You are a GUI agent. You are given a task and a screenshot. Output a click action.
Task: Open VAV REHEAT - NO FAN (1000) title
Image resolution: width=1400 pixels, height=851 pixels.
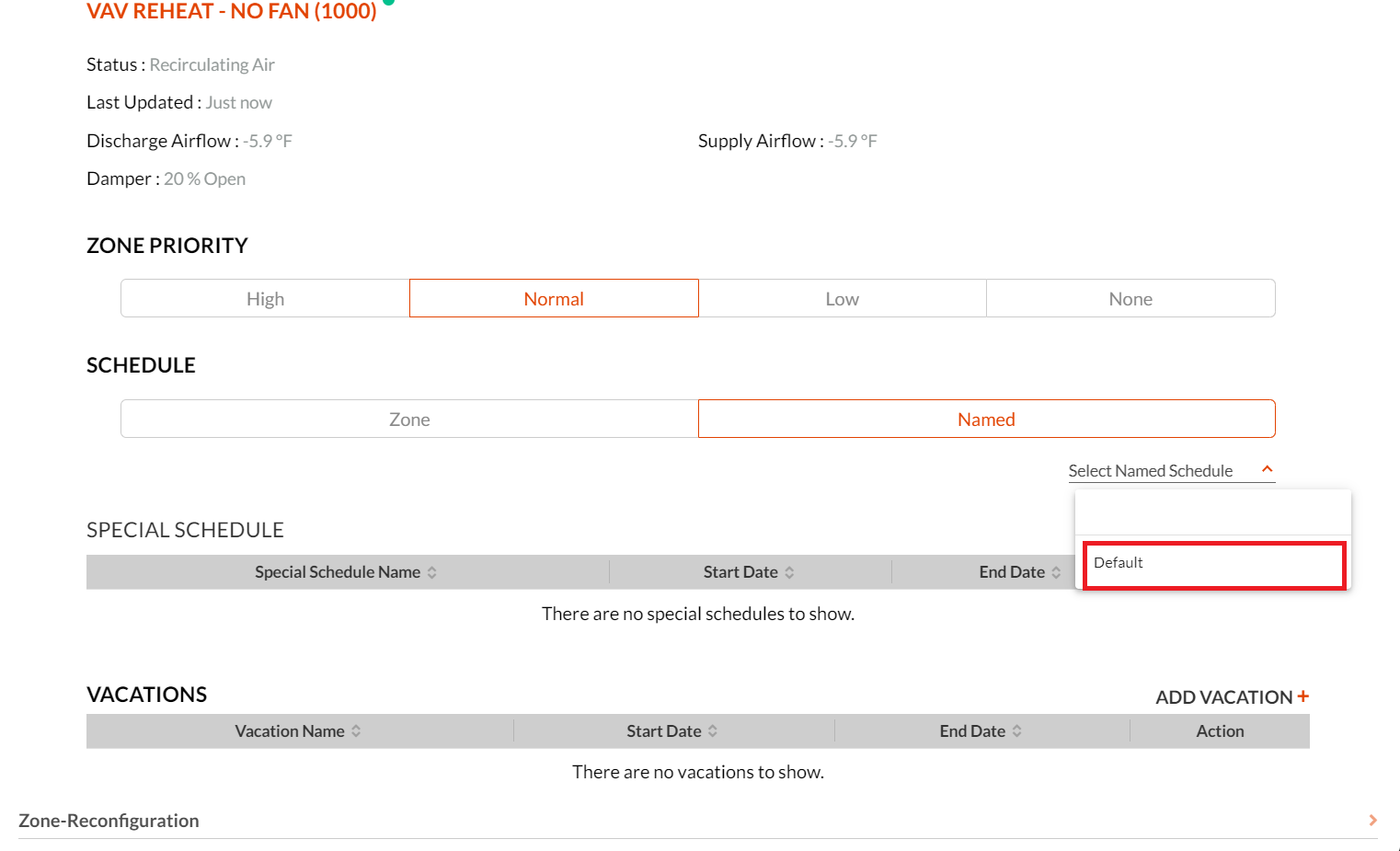[x=232, y=12]
